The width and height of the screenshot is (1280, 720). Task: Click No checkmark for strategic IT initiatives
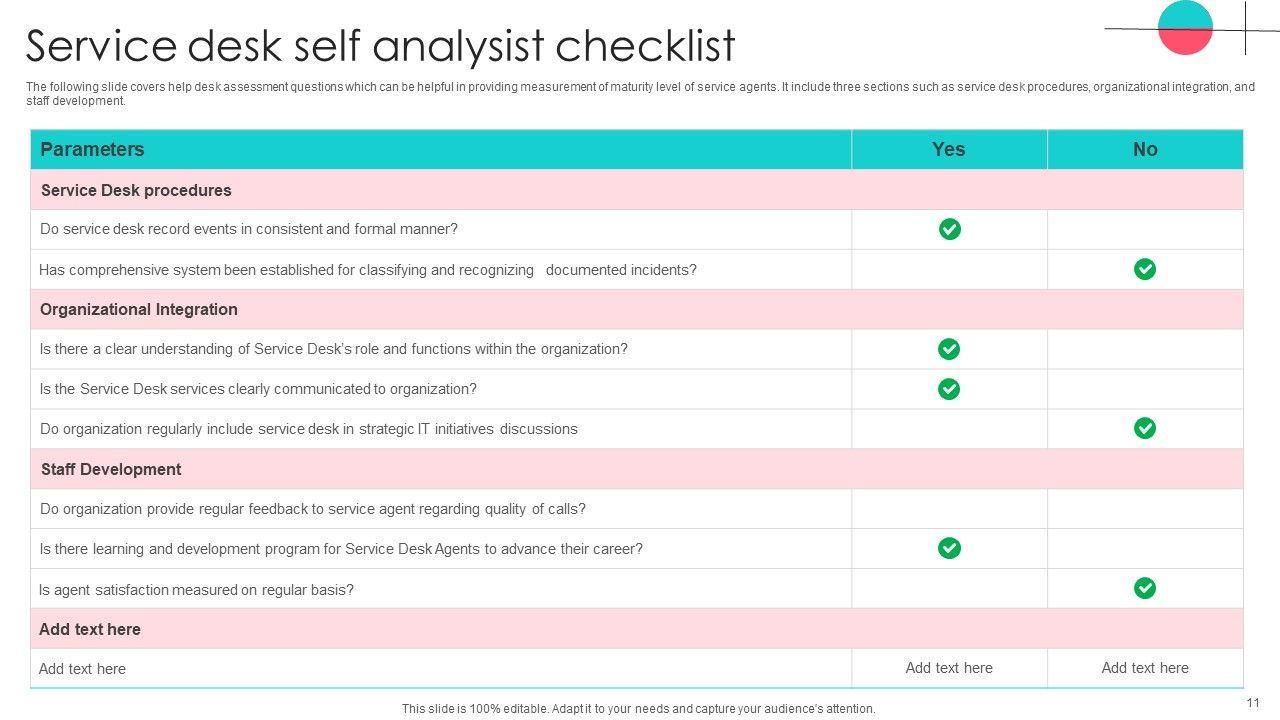click(x=1145, y=428)
